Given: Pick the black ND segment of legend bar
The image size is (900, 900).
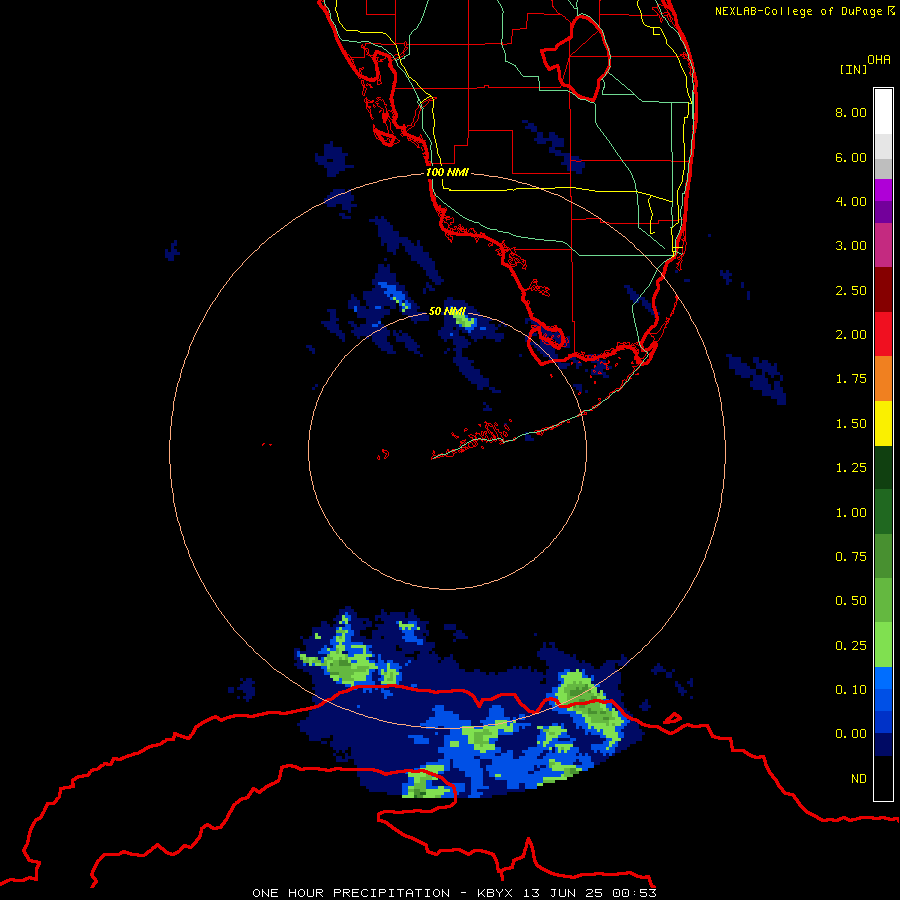Looking at the screenshot, I should 883,778.
